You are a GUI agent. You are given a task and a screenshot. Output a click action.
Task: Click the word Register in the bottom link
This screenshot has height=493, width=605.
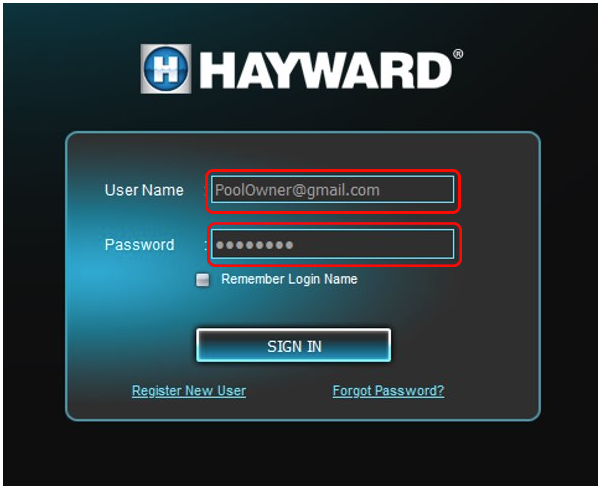pos(158,392)
